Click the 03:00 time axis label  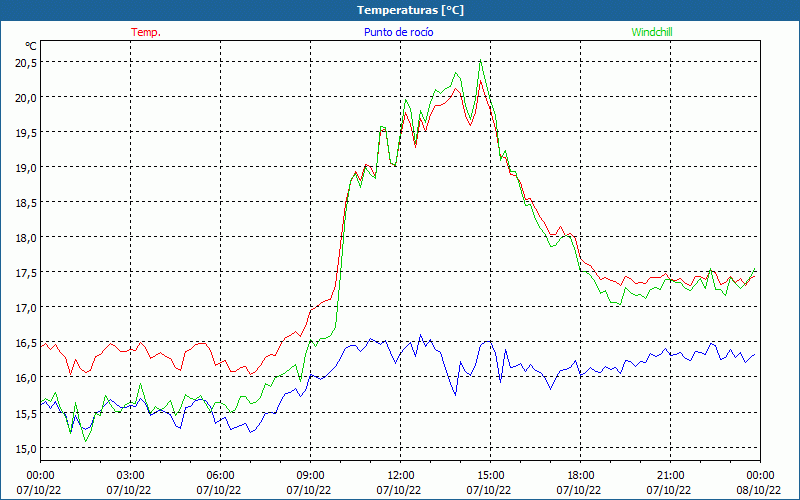130,476
